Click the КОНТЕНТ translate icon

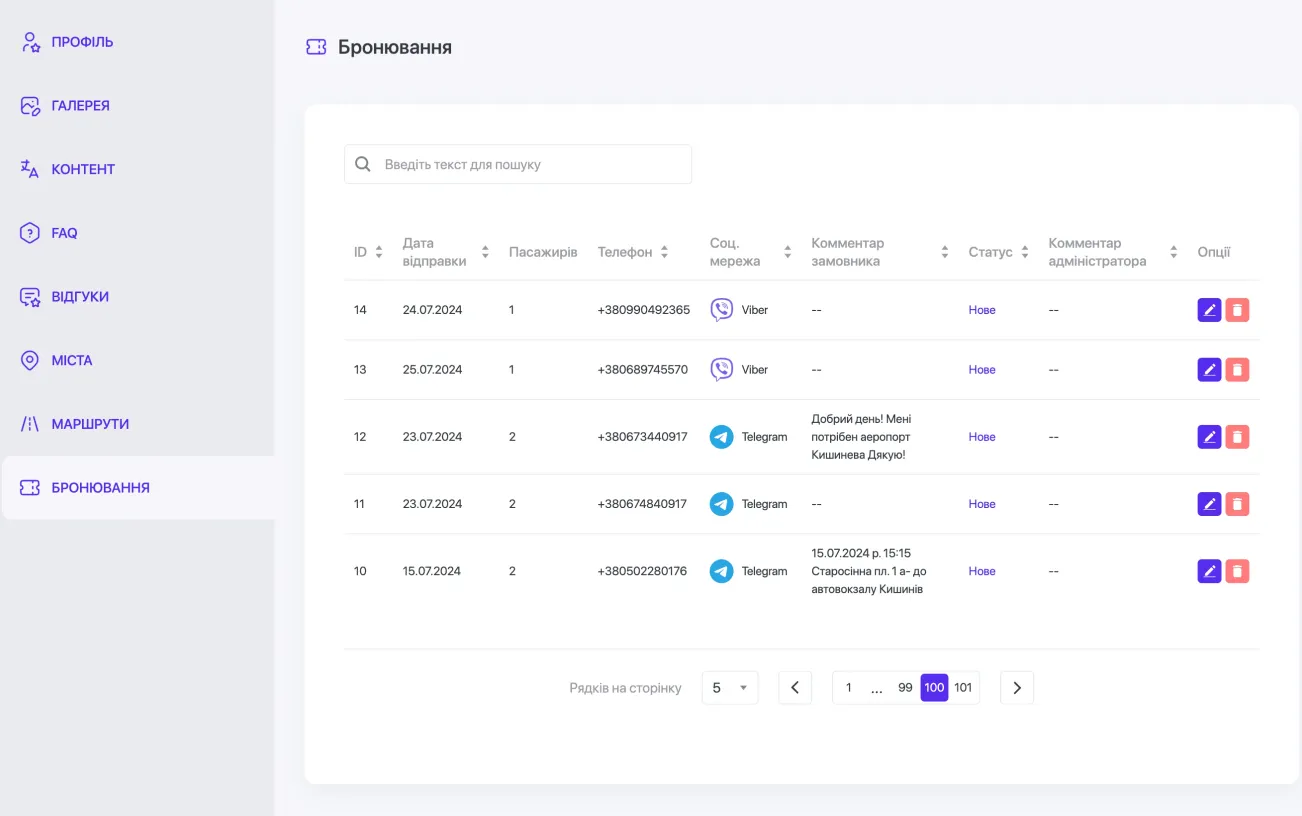click(x=30, y=169)
